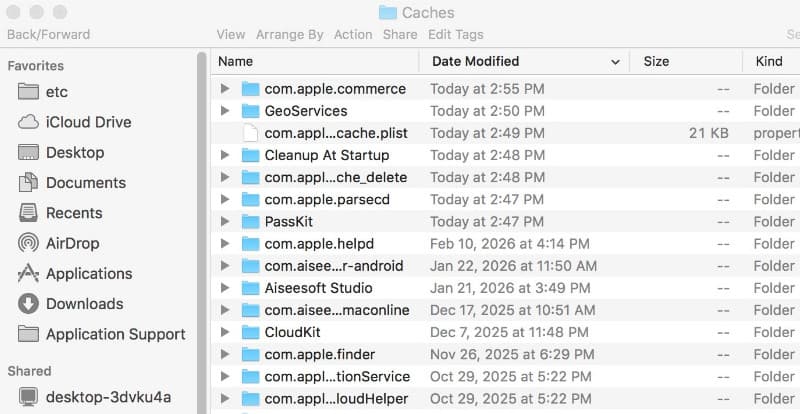Click the Favorites section heading

36,66
